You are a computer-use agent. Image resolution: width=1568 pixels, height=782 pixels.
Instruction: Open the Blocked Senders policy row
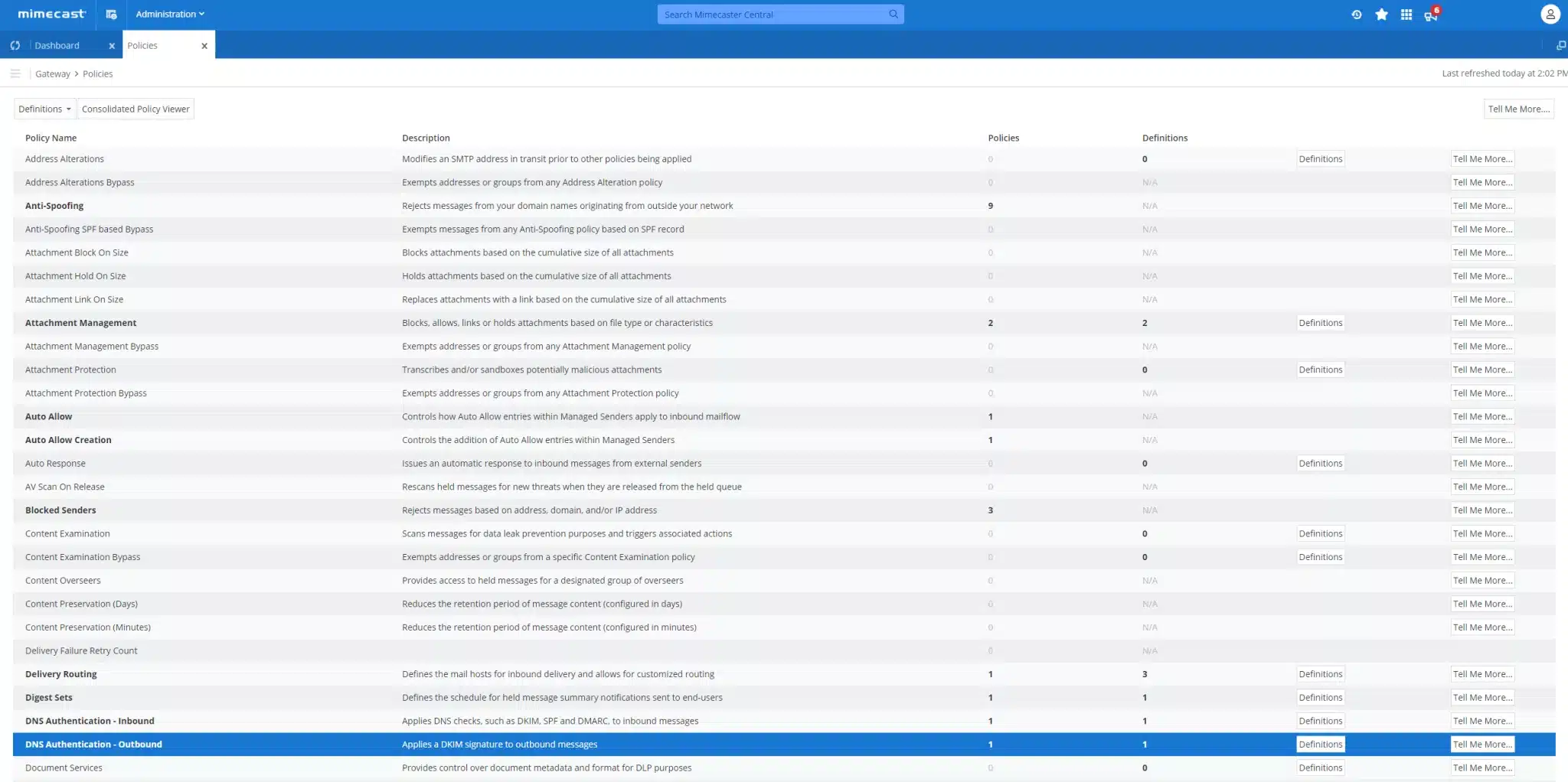click(60, 510)
